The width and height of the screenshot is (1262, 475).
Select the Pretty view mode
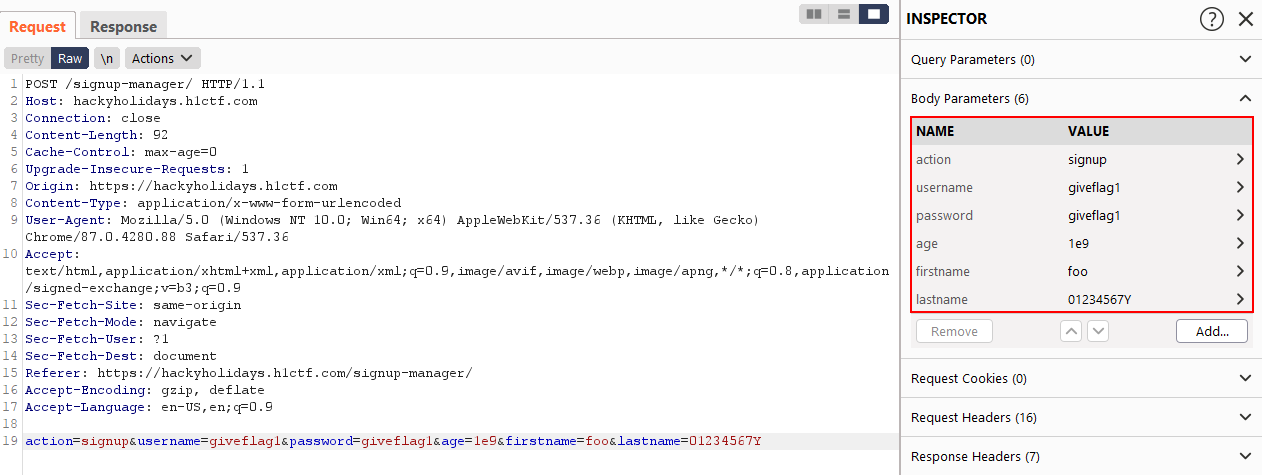pyautogui.click(x=27, y=59)
